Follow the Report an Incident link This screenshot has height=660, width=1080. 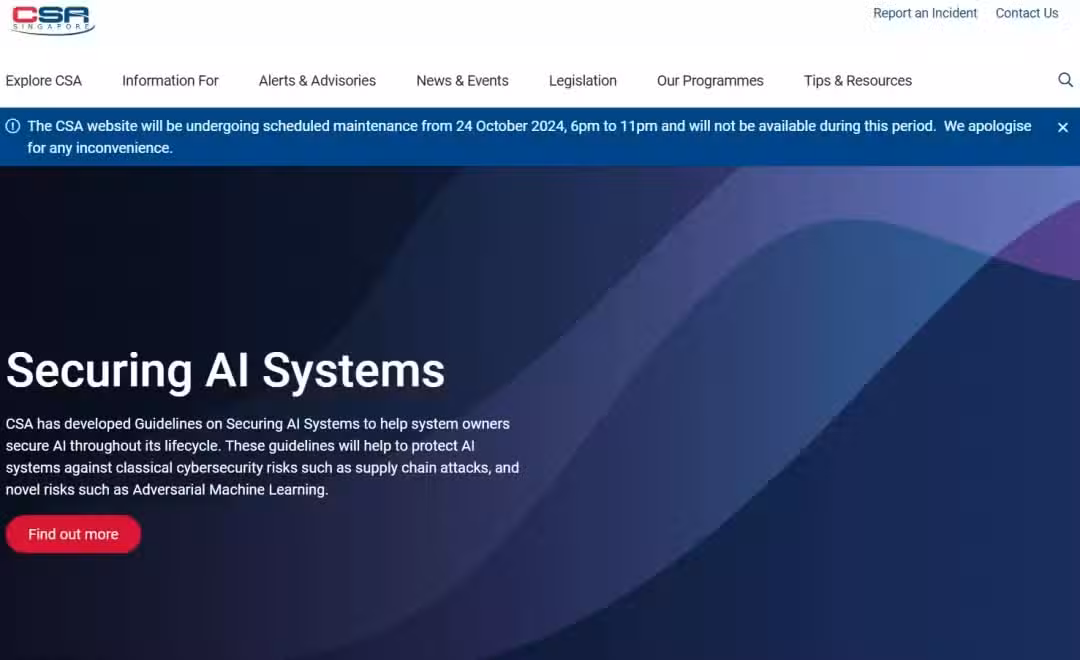pyautogui.click(x=925, y=13)
